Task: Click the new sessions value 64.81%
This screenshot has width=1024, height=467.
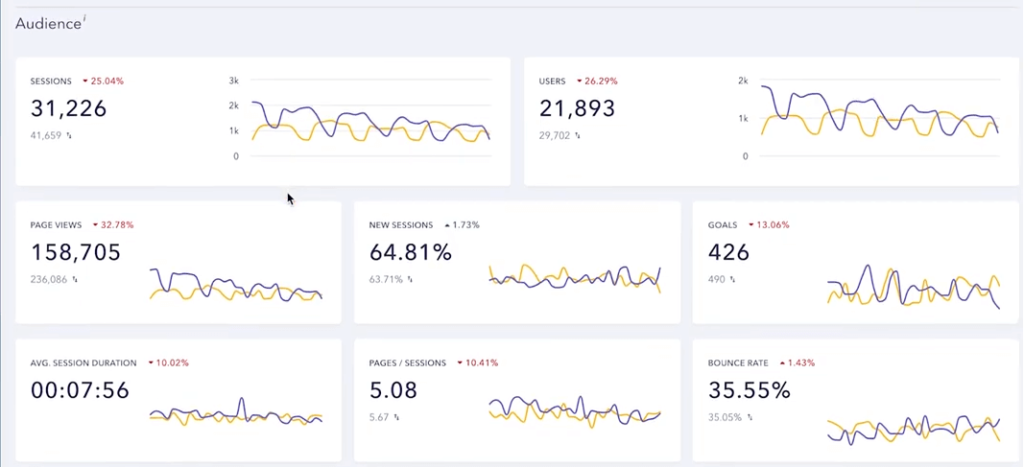Action: [x=411, y=252]
